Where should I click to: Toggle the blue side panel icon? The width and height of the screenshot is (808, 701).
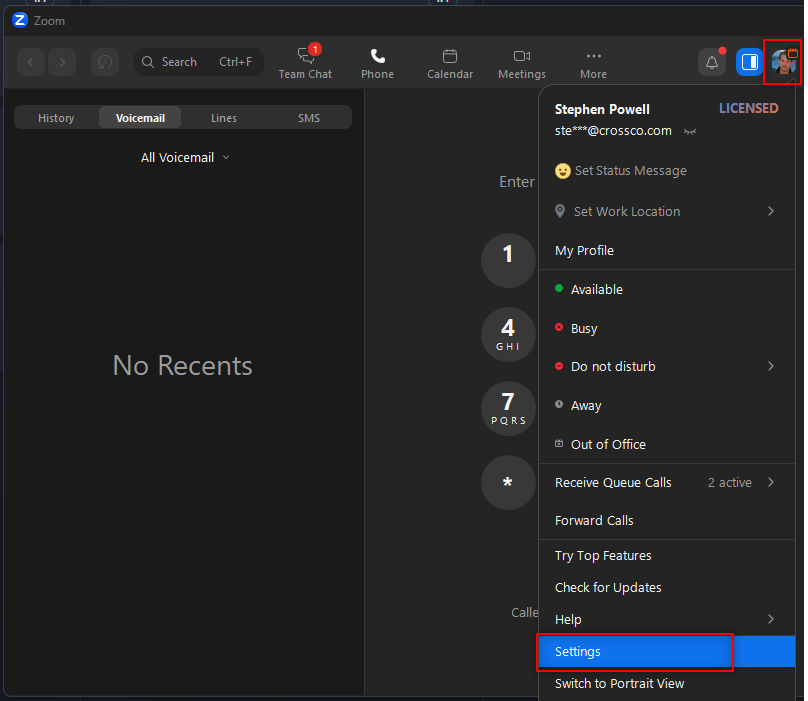[x=749, y=62]
